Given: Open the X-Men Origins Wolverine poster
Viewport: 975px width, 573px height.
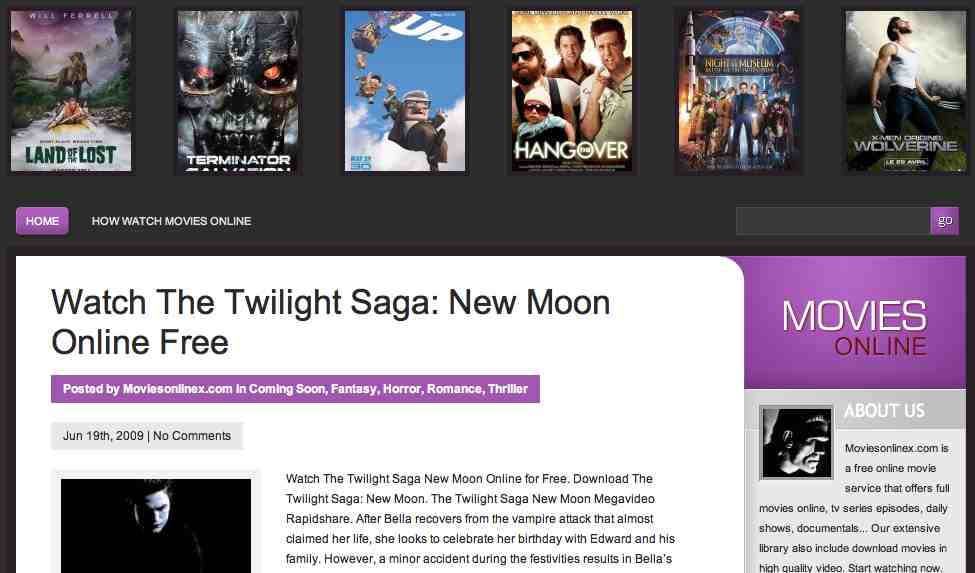Looking at the screenshot, I should tap(906, 91).
